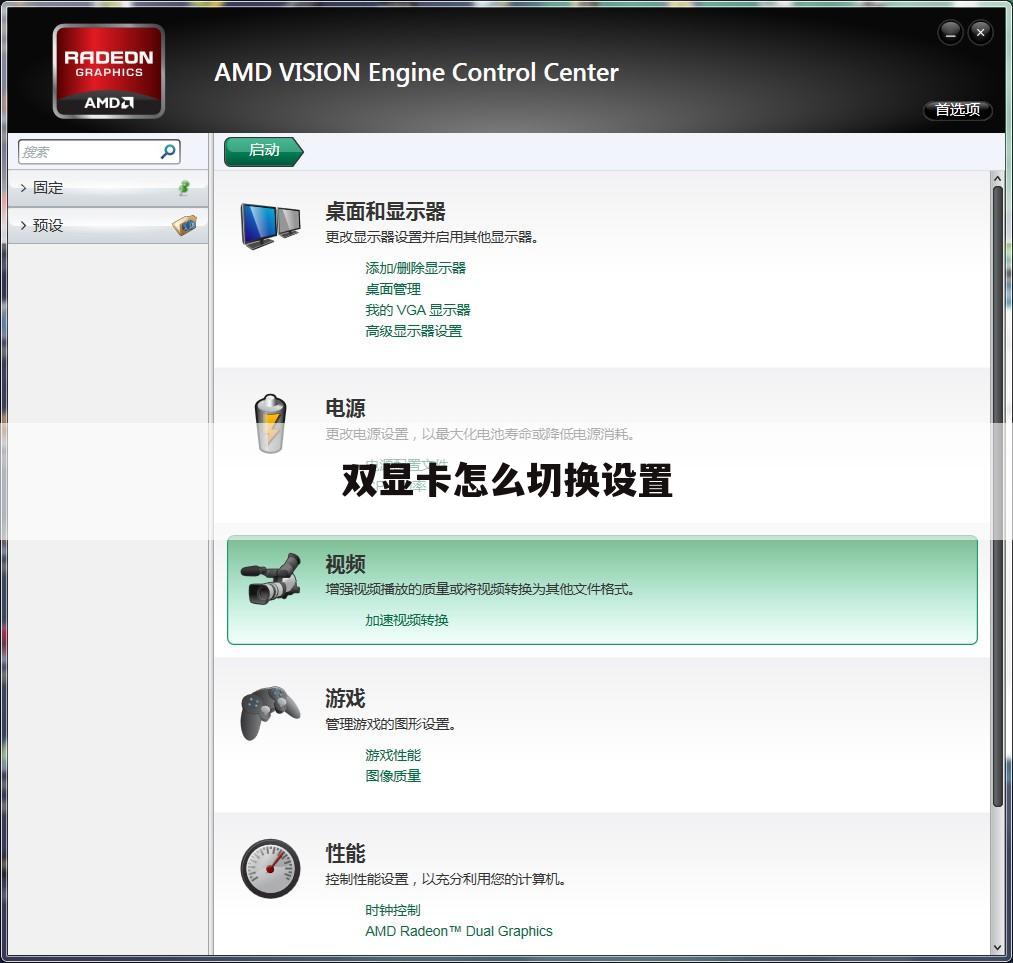Click the AMD VISION Engine Control Center title
This screenshot has width=1013, height=963.
416,72
